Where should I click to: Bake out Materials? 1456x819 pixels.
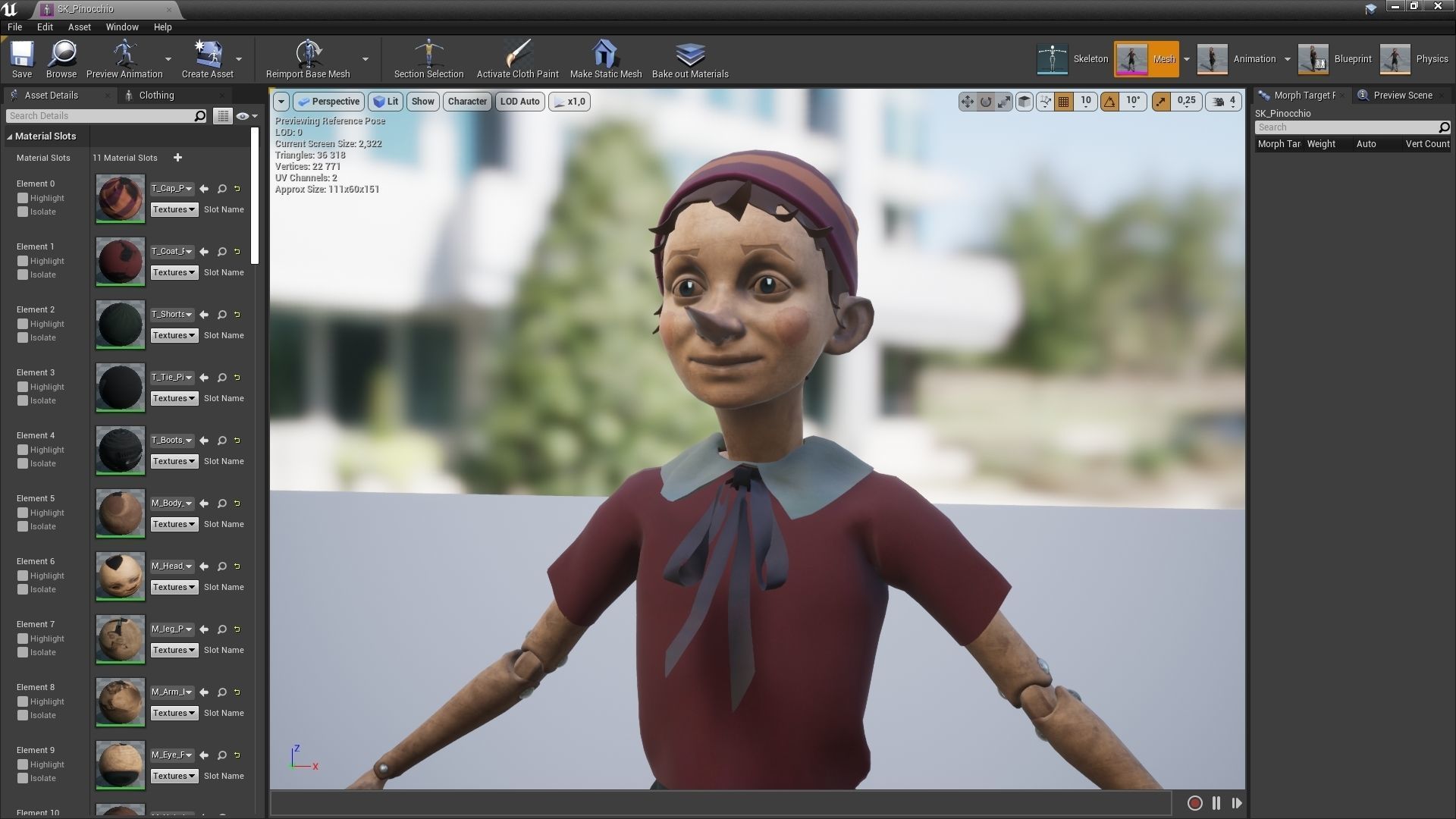[x=690, y=59]
